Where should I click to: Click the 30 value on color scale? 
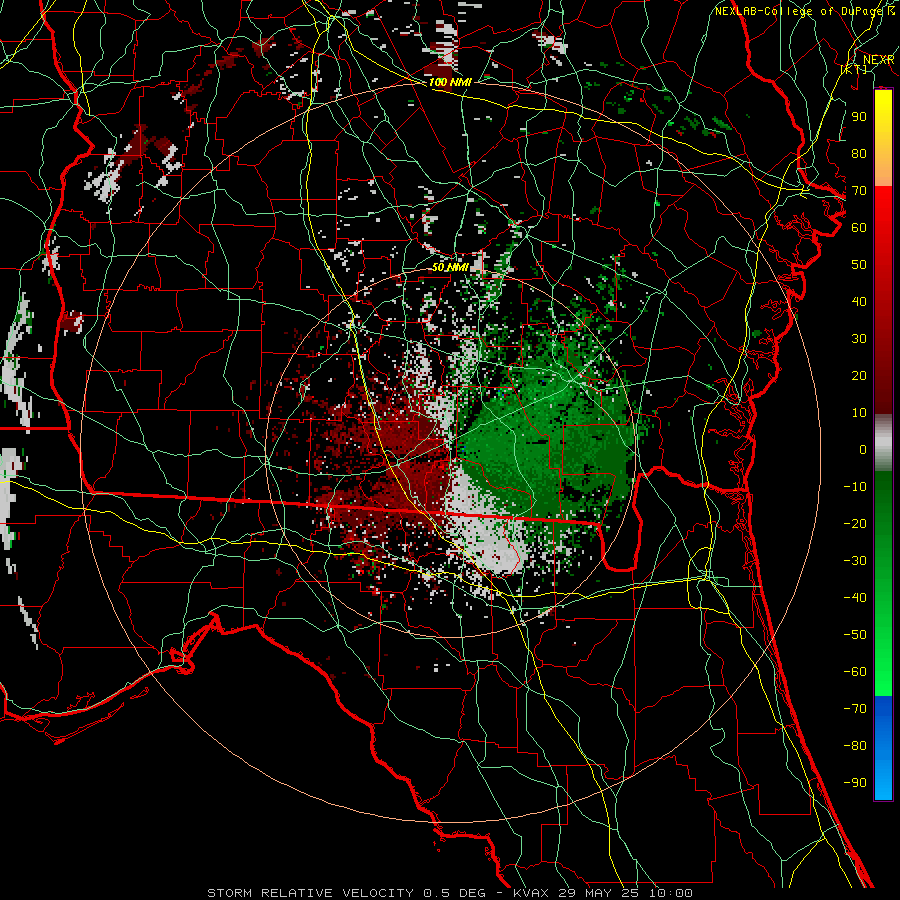click(859, 339)
